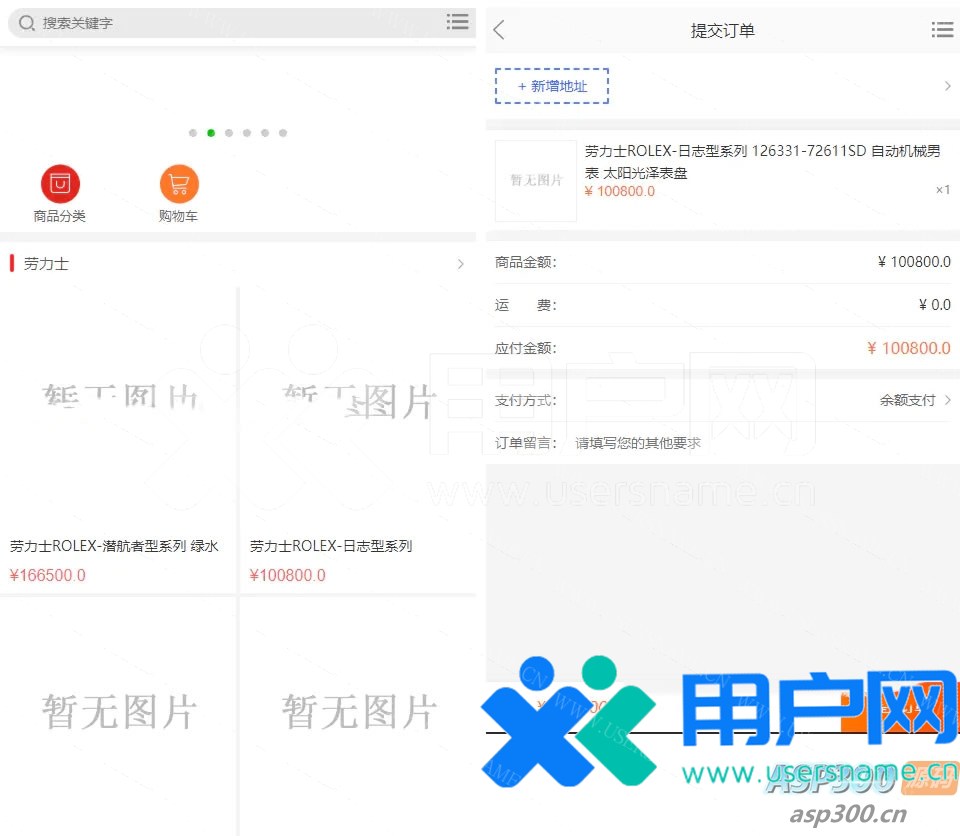Click price ¥100800.0 in product grid

pos(288,575)
